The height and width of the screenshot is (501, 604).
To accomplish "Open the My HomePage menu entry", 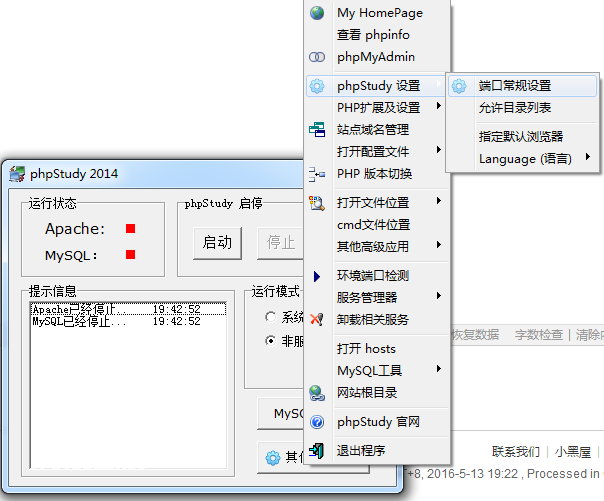I will tap(378, 13).
